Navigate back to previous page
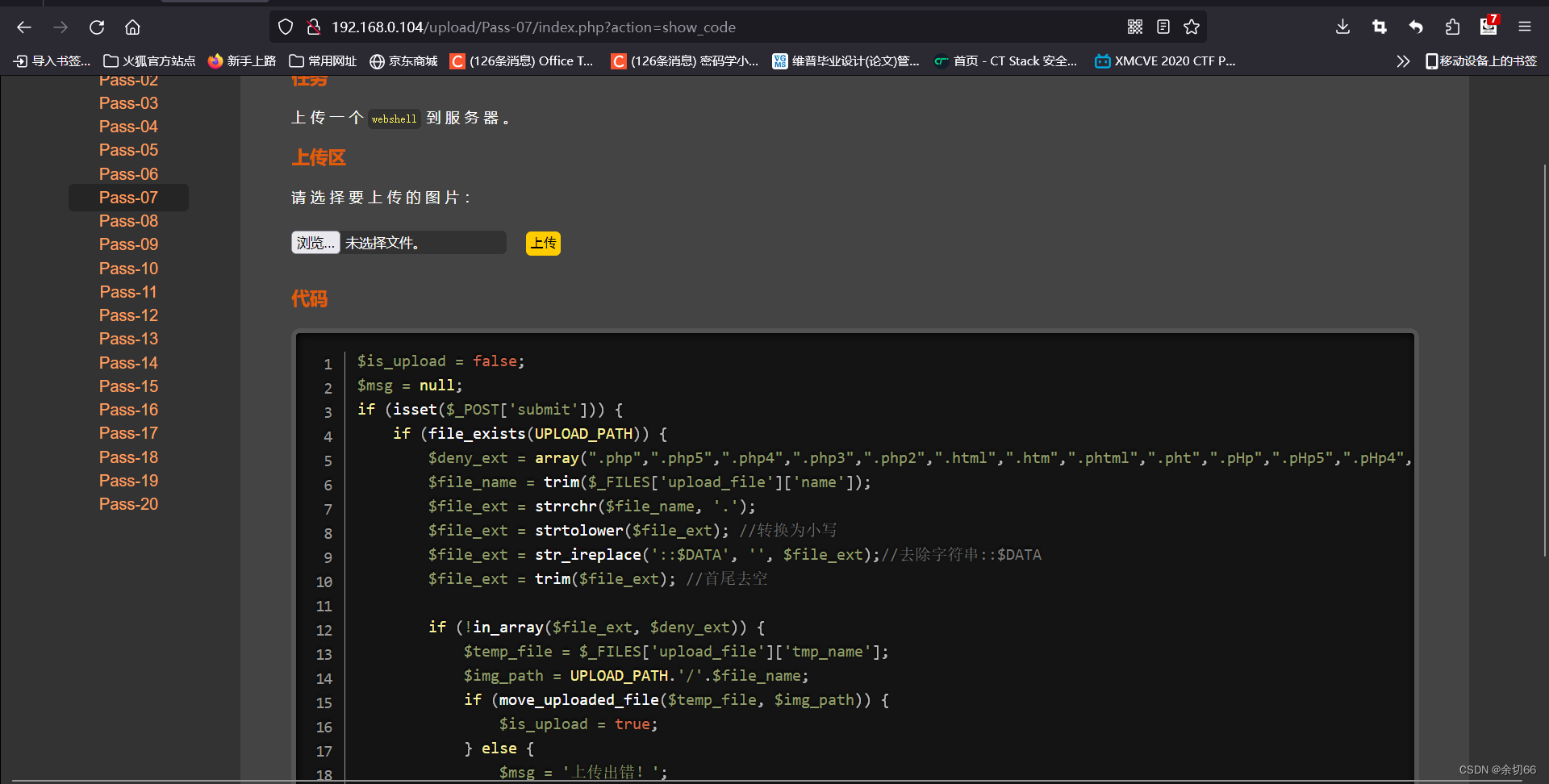 23,27
